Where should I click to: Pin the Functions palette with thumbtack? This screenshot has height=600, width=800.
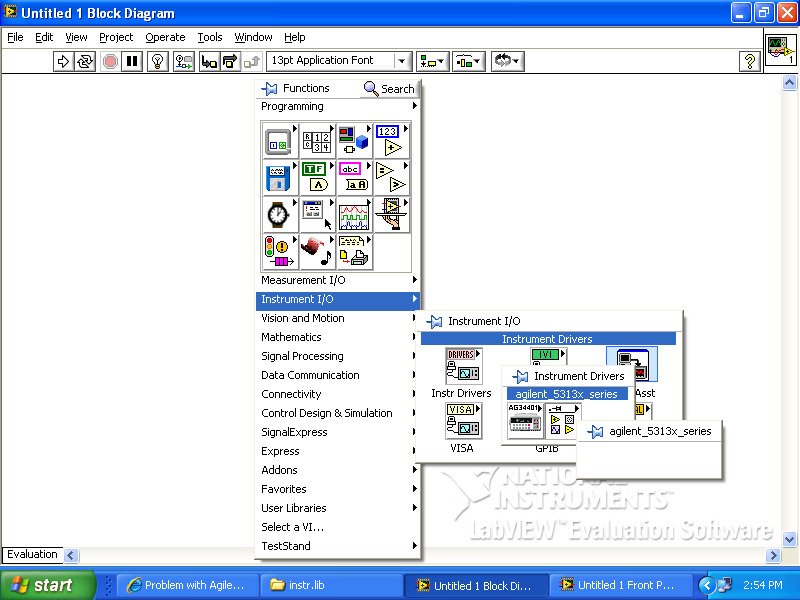click(x=269, y=89)
